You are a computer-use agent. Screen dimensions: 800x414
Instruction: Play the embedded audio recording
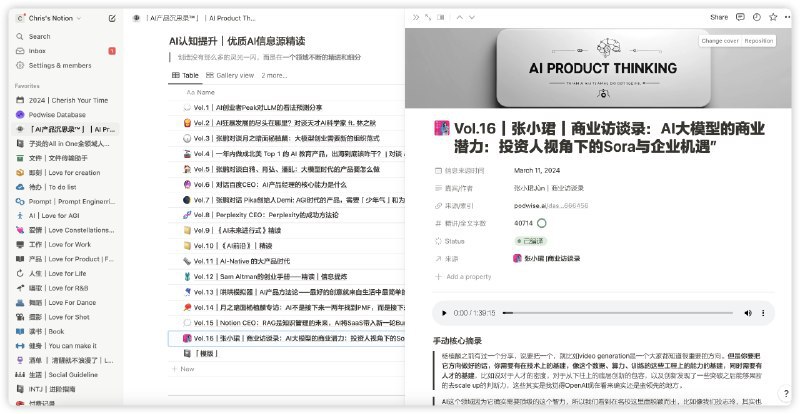coord(444,313)
